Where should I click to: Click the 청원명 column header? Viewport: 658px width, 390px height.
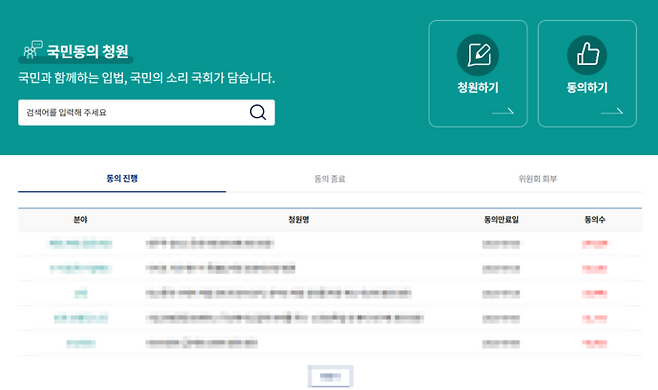point(299,220)
